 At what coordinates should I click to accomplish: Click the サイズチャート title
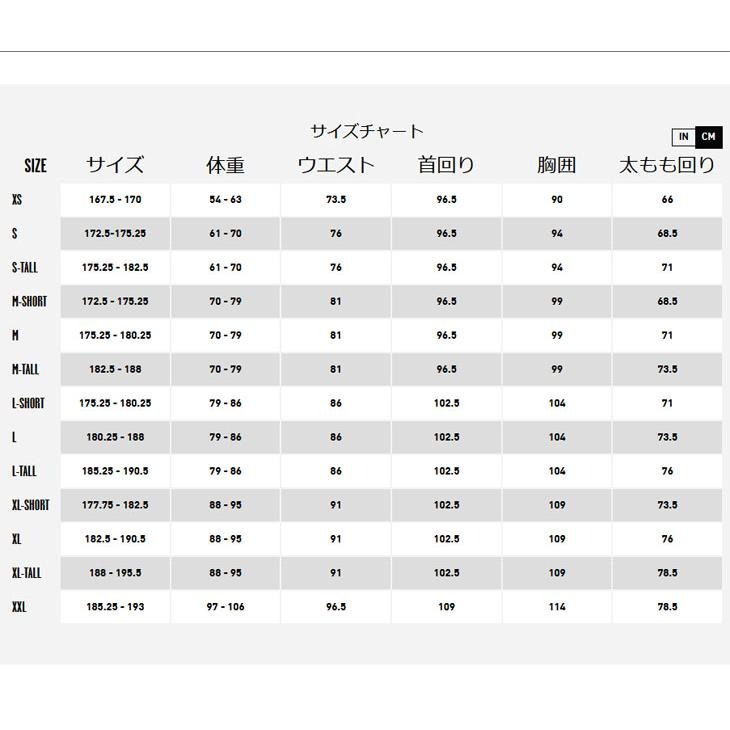tap(367, 131)
